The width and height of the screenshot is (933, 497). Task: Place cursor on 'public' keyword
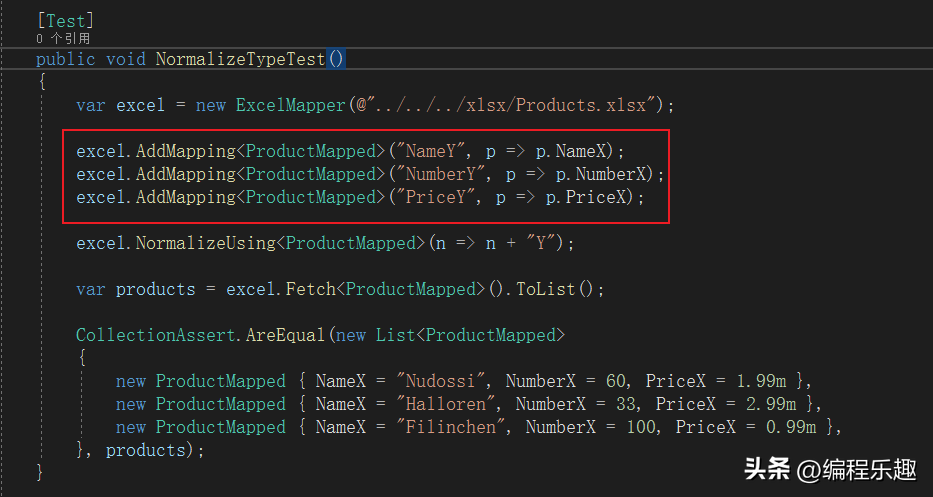65,60
